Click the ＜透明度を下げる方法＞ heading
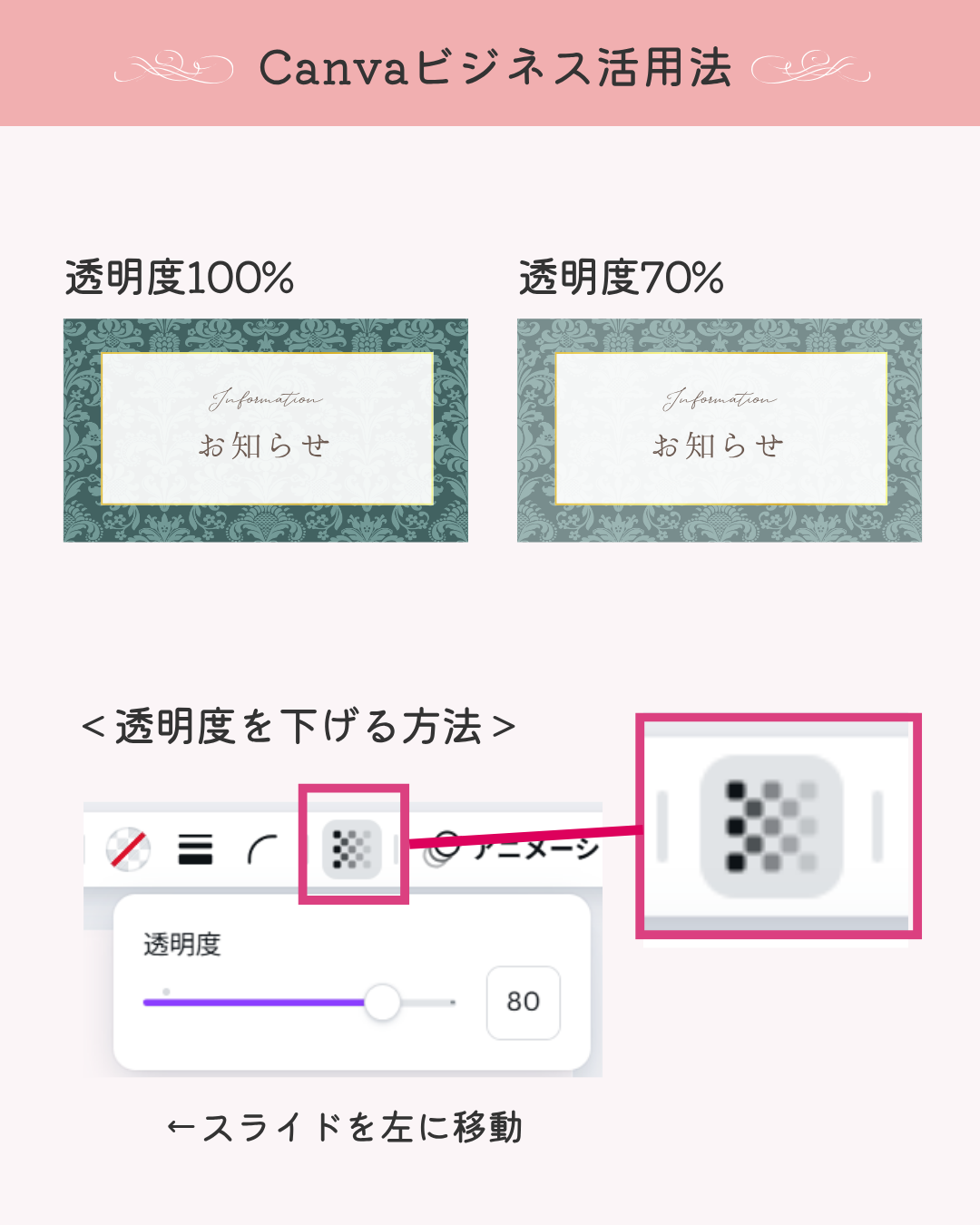 tap(299, 727)
